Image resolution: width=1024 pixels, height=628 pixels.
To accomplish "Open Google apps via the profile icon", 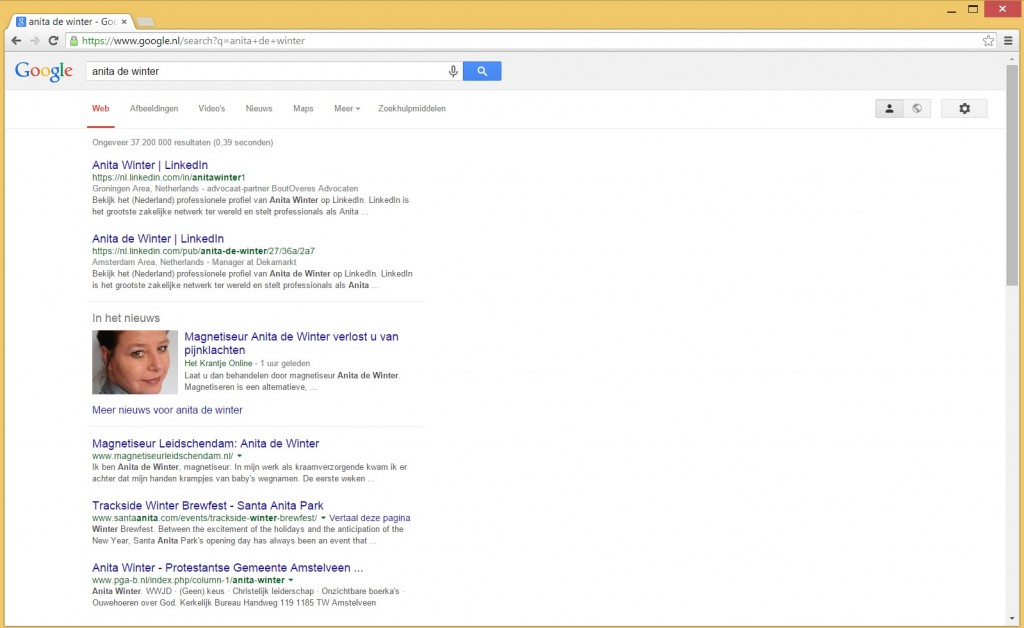I will pos(889,108).
